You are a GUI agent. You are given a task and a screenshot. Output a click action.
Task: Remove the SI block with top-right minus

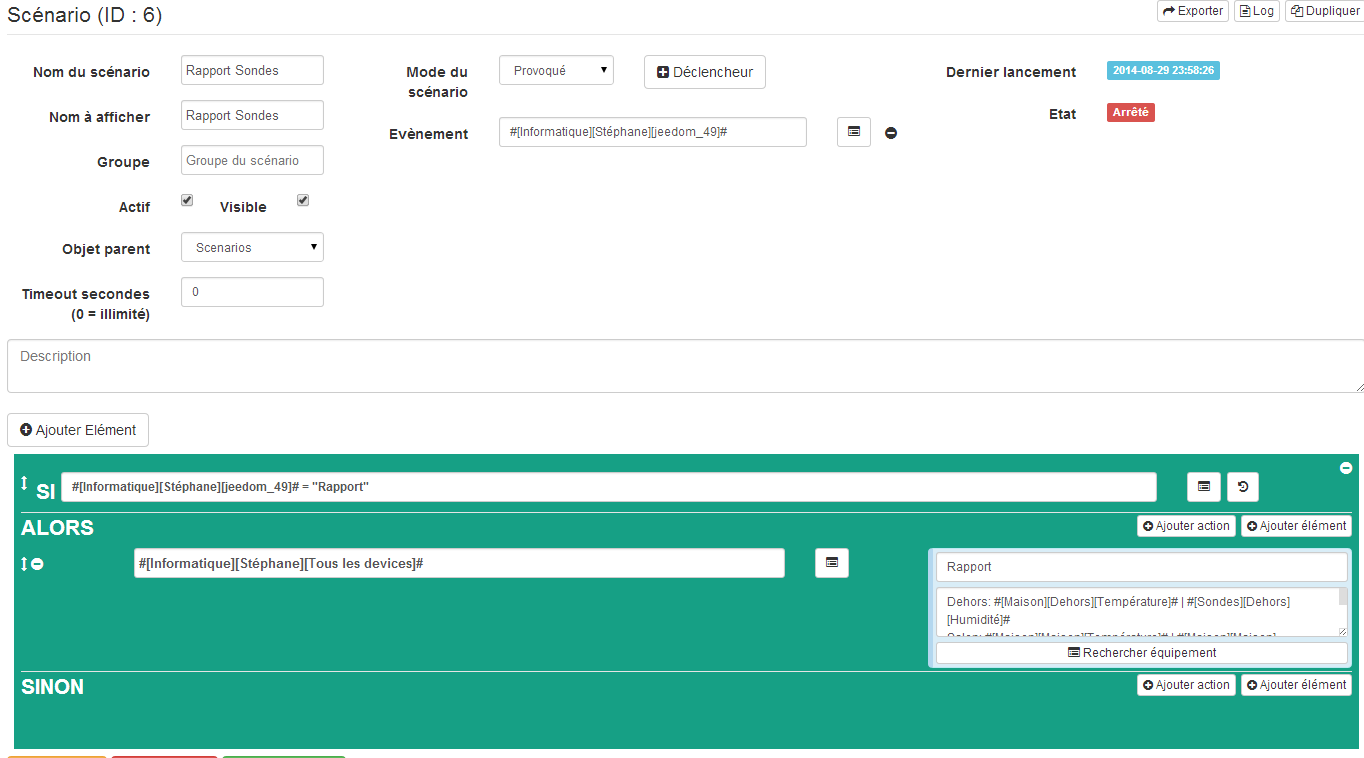click(1346, 468)
